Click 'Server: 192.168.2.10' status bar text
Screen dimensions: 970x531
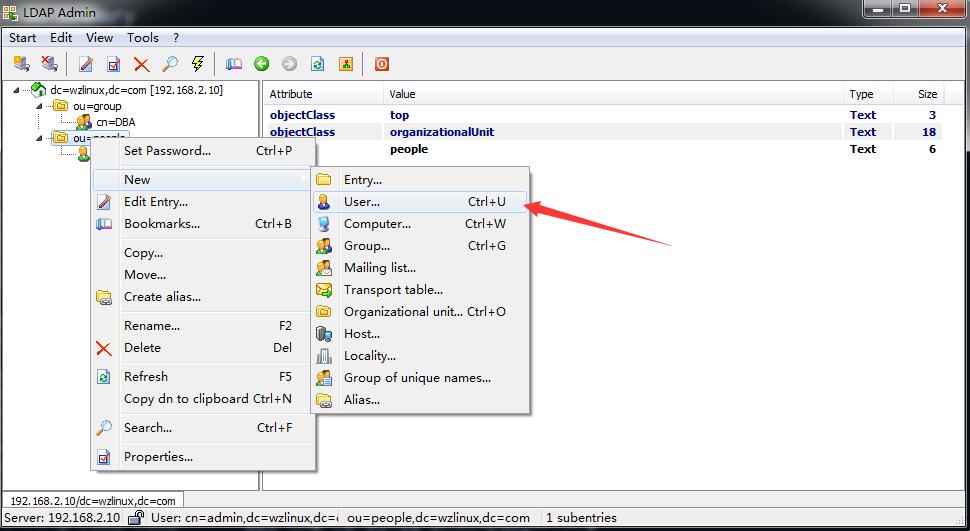pyautogui.click(x=62, y=518)
